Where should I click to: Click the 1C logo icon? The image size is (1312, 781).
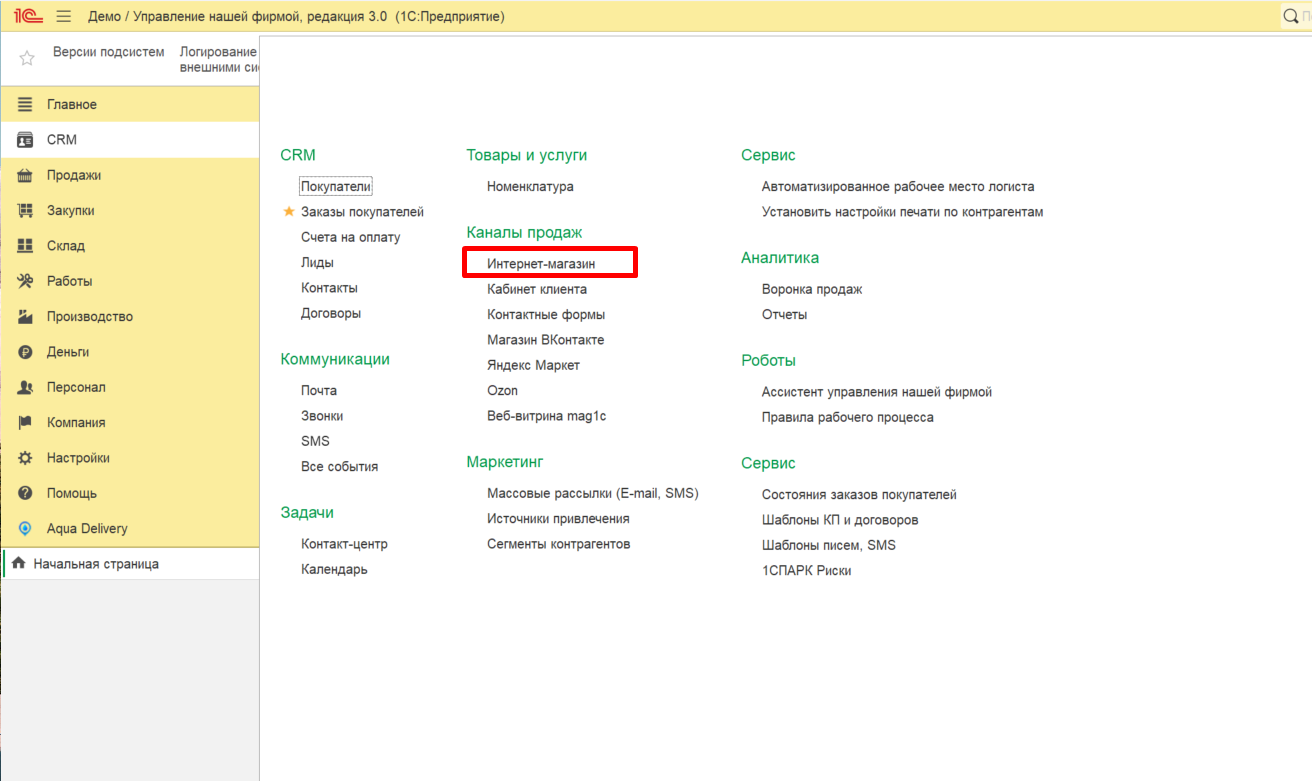point(28,16)
